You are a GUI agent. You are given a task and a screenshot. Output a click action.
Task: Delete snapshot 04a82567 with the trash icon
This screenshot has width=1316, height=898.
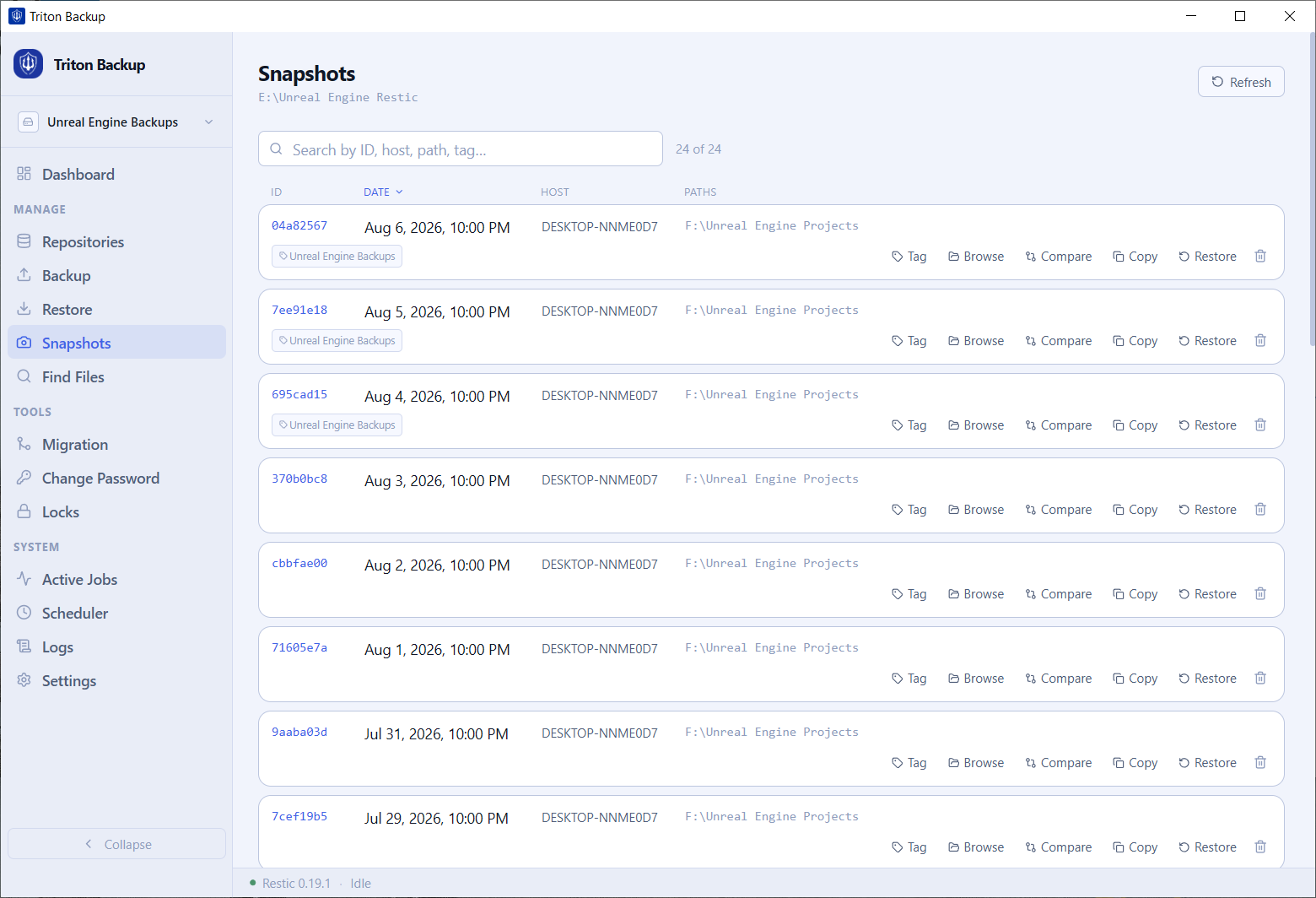[1260, 256]
